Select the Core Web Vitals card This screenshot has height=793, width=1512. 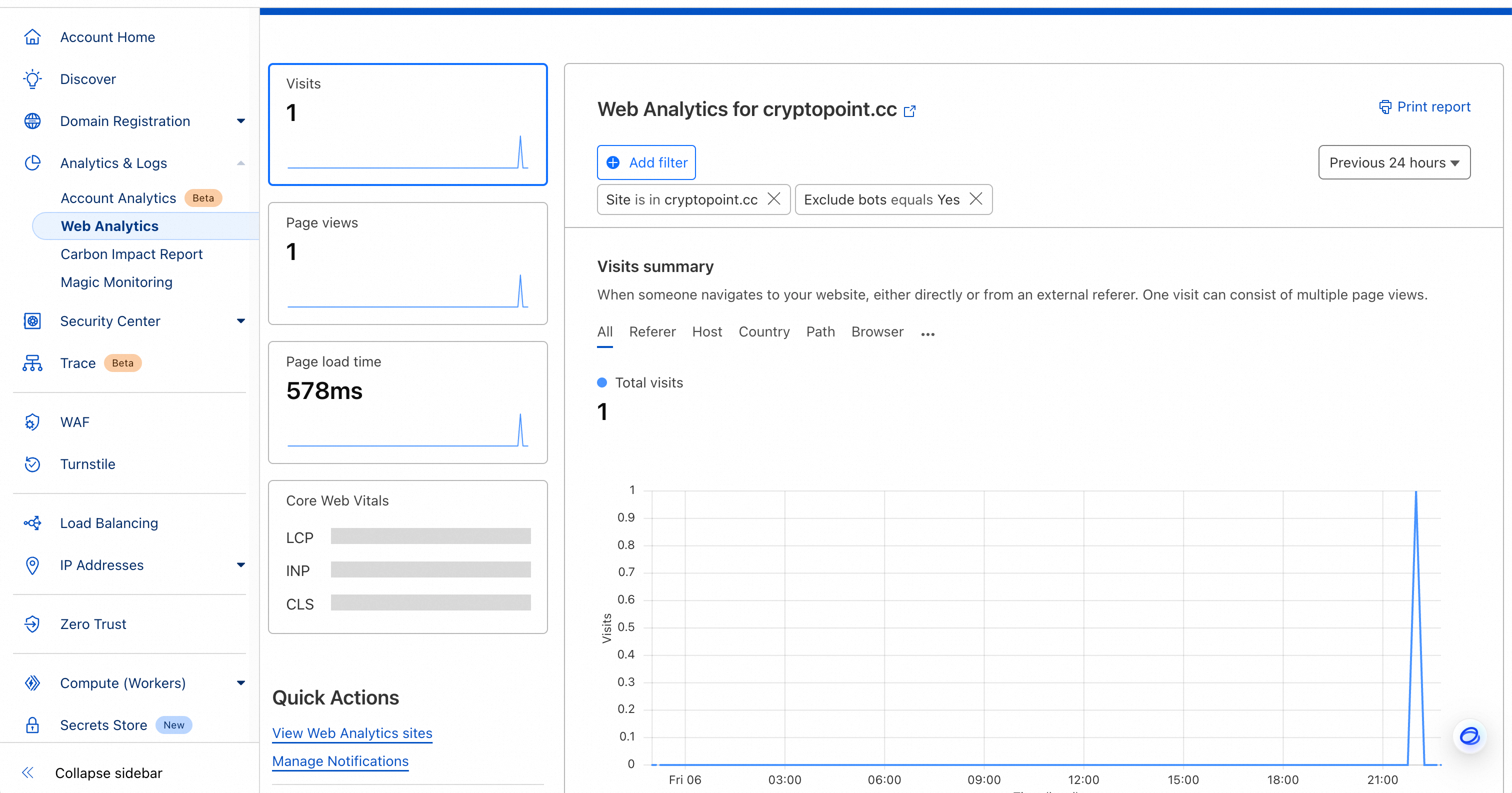(x=408, y=557)
